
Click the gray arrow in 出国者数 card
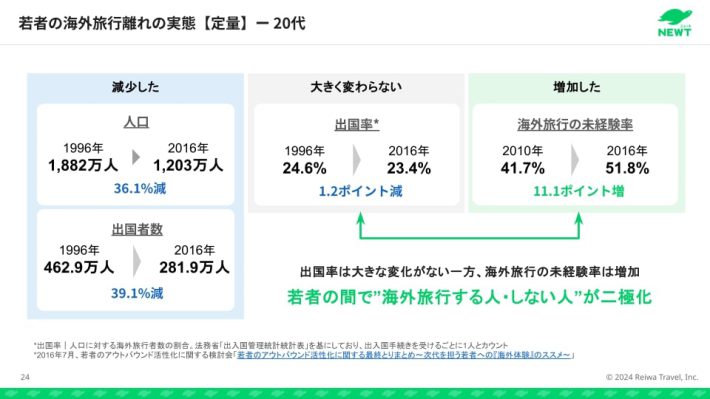point(137,261)
